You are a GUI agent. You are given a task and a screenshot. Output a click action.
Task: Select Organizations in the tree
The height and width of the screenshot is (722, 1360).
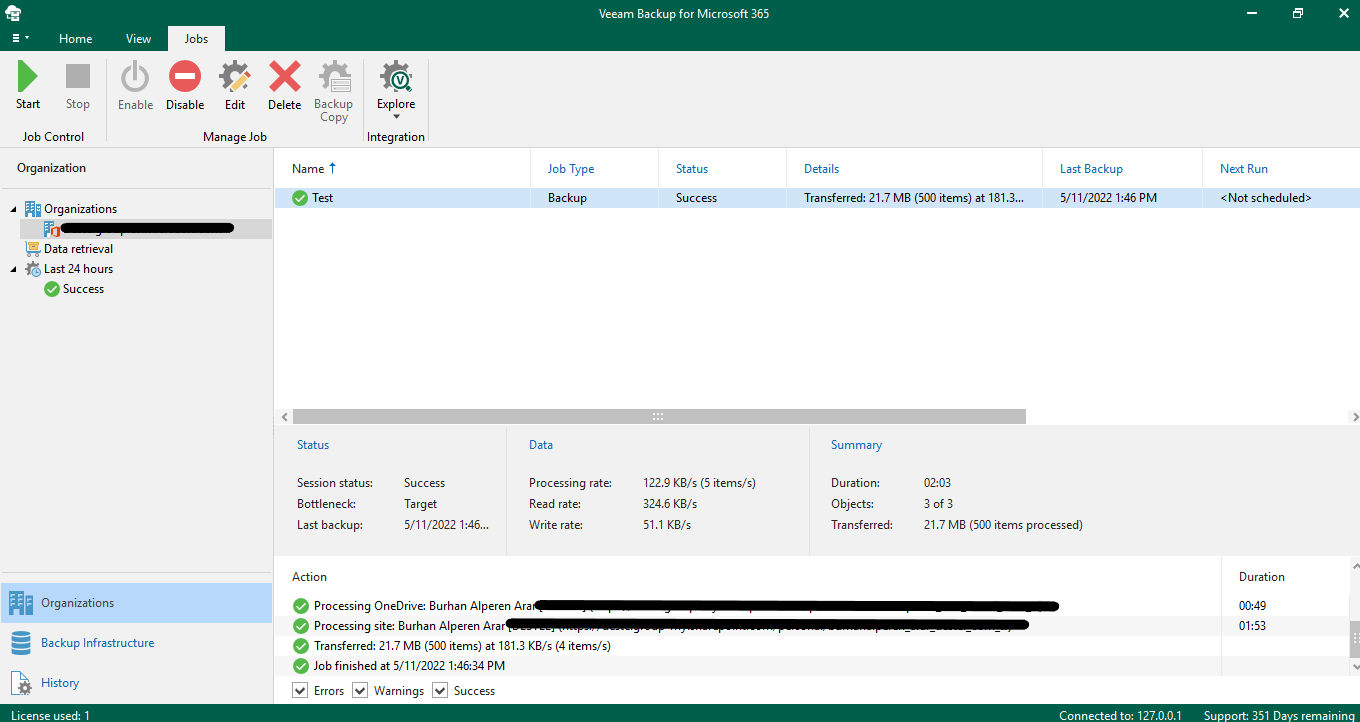click(80, 209)
